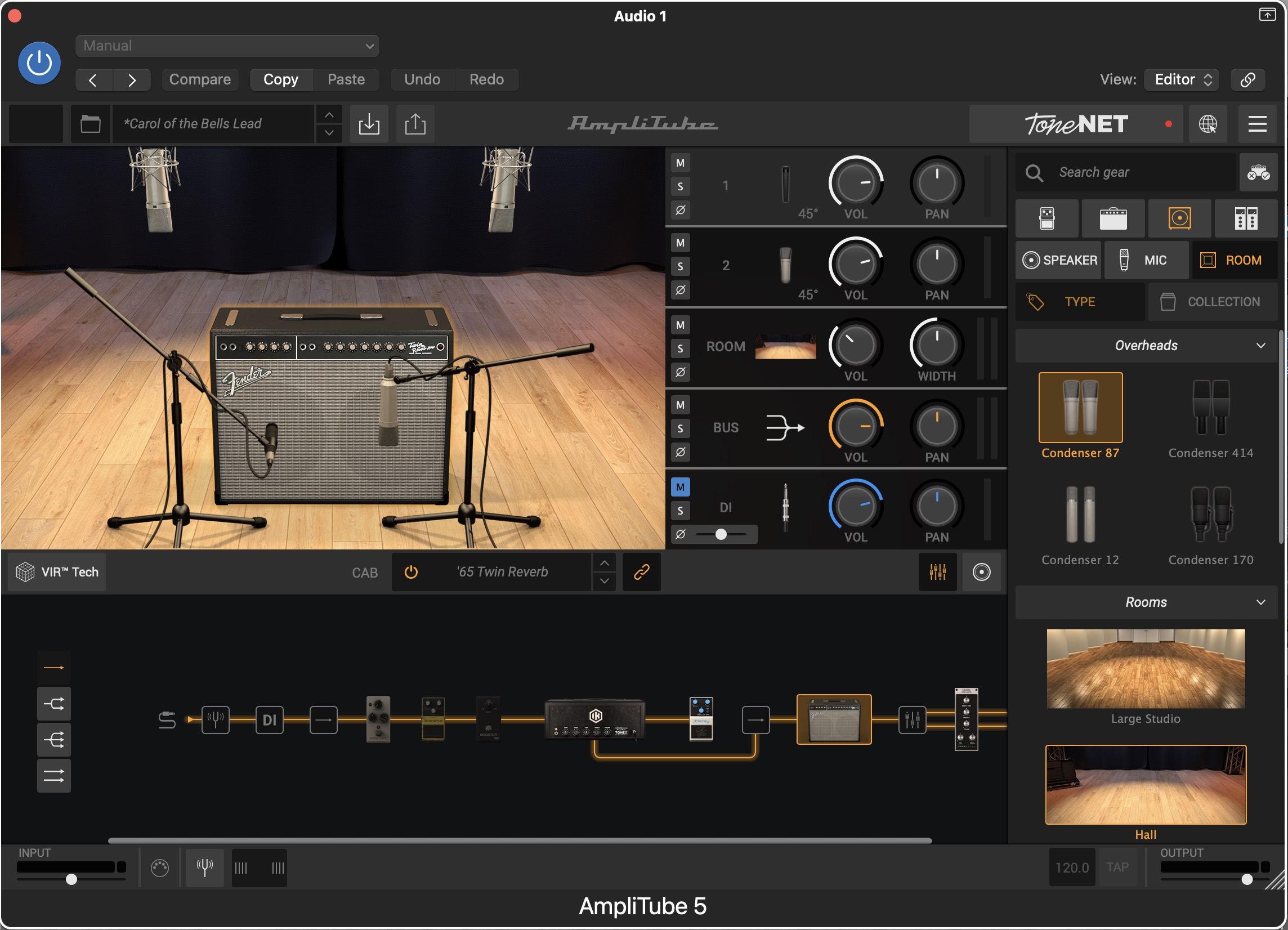Select next cabinet model down arrow

coord(605,582)
